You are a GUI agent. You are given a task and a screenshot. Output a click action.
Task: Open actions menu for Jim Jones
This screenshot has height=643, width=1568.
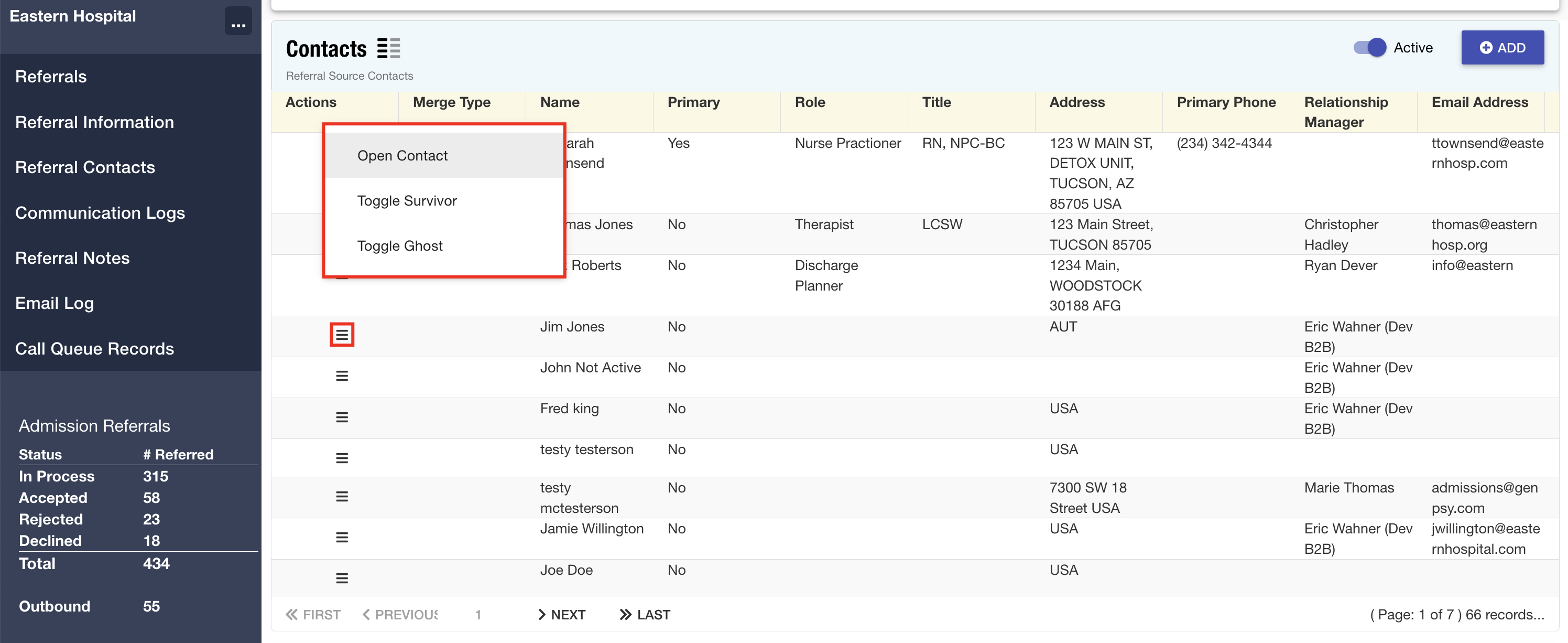pos(342,335)
